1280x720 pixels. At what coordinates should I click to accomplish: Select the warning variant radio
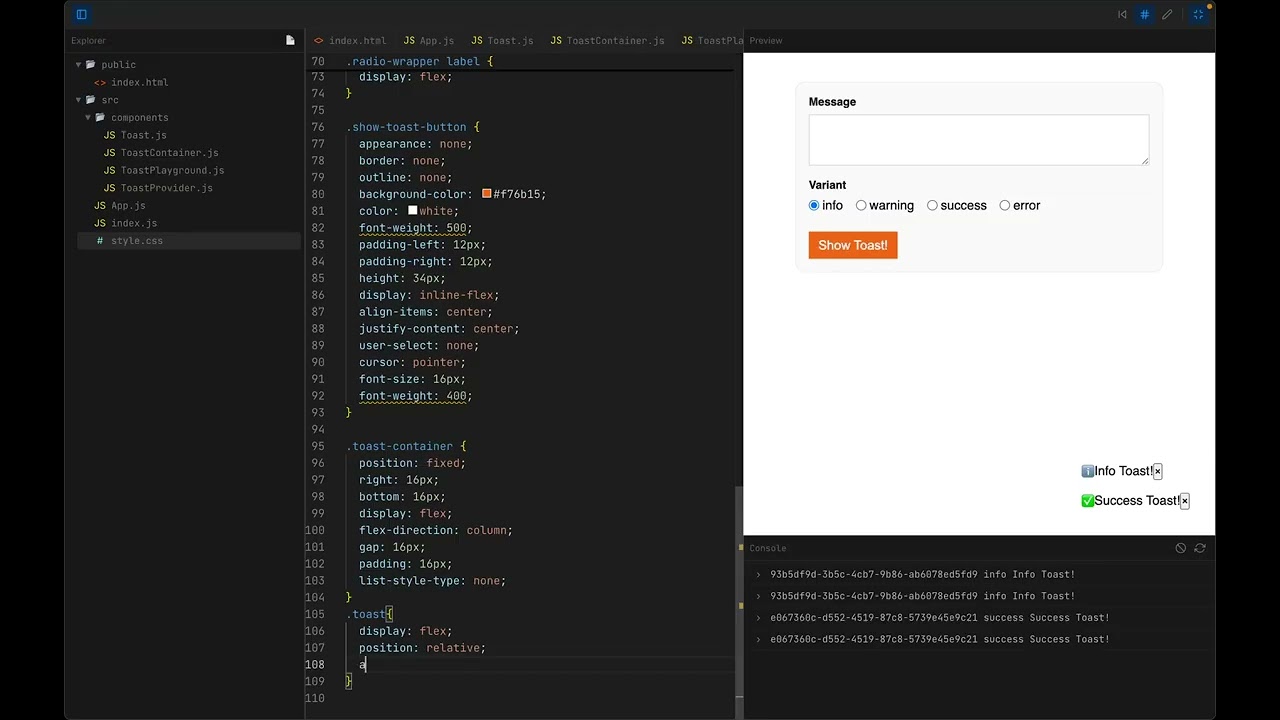[x=861, y=206]
